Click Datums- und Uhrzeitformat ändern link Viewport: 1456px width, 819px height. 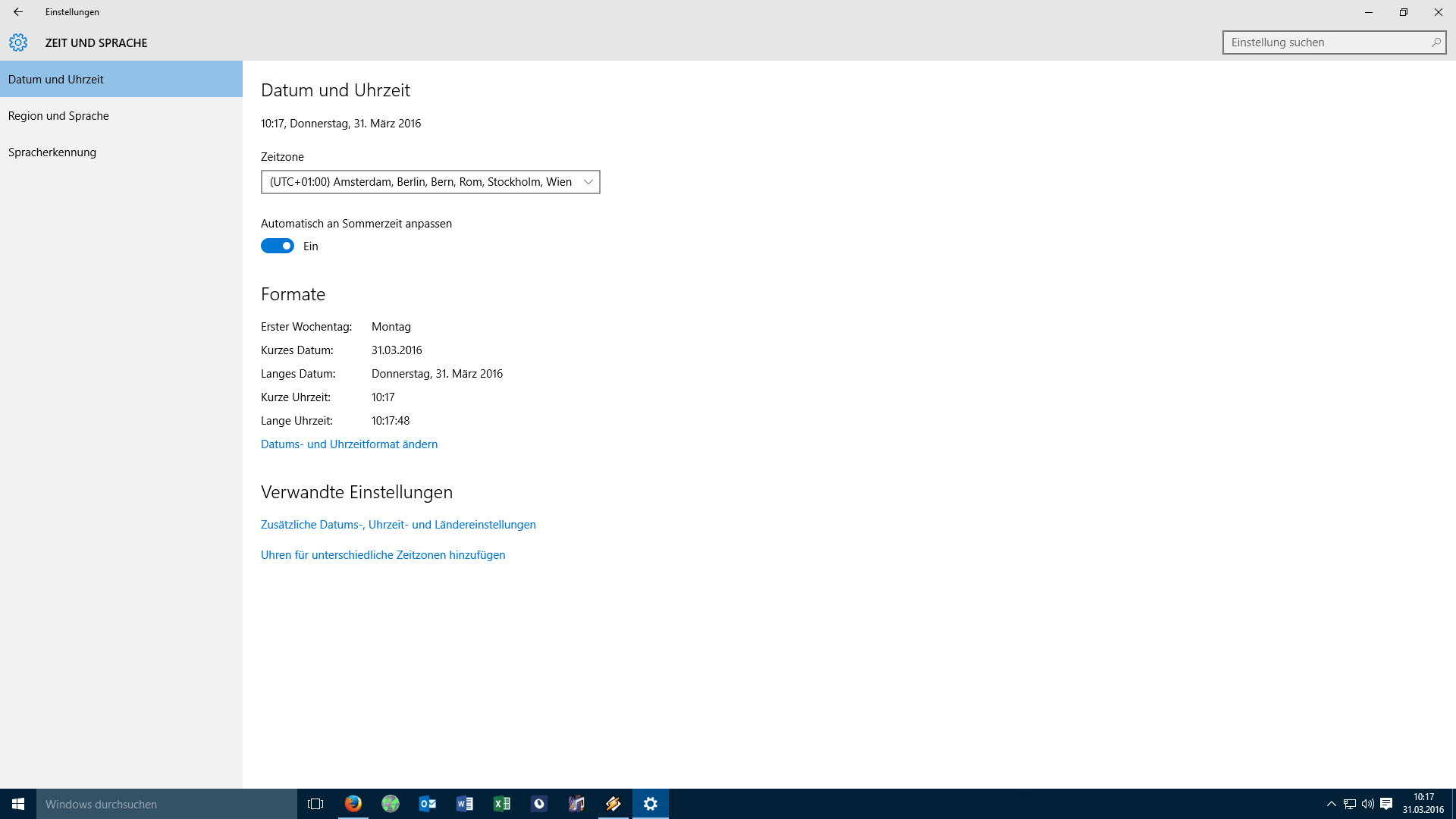[x=349, y=444]
